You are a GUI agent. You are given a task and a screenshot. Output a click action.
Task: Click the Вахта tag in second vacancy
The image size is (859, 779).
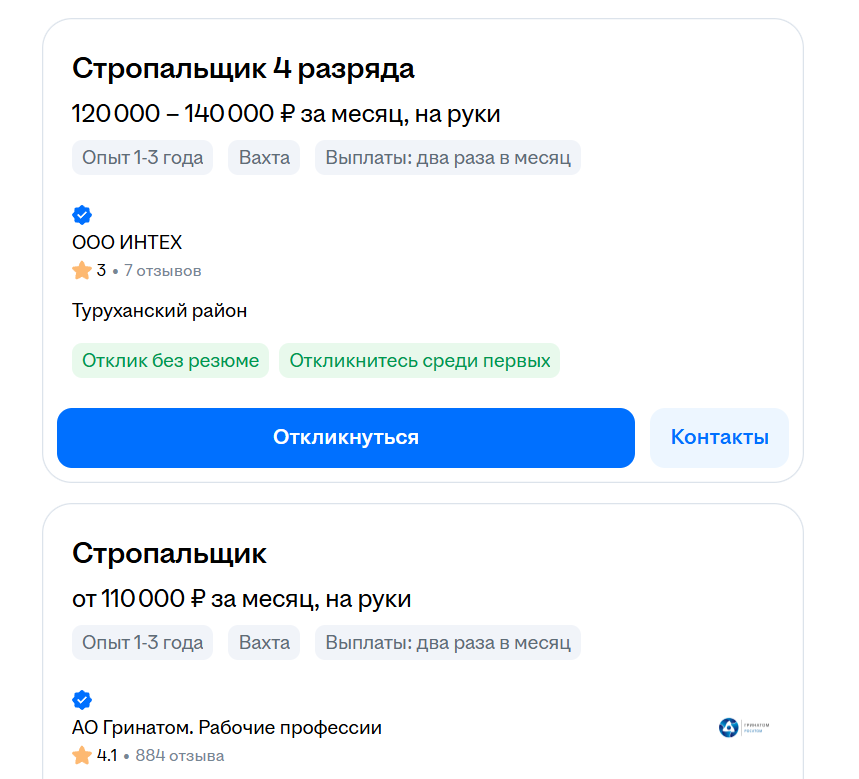264,643
